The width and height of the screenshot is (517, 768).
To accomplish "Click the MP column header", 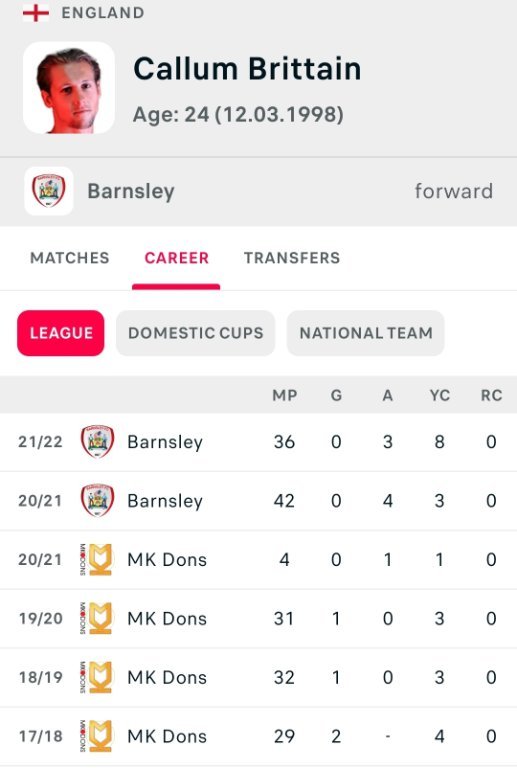I will tap(284, 395).
